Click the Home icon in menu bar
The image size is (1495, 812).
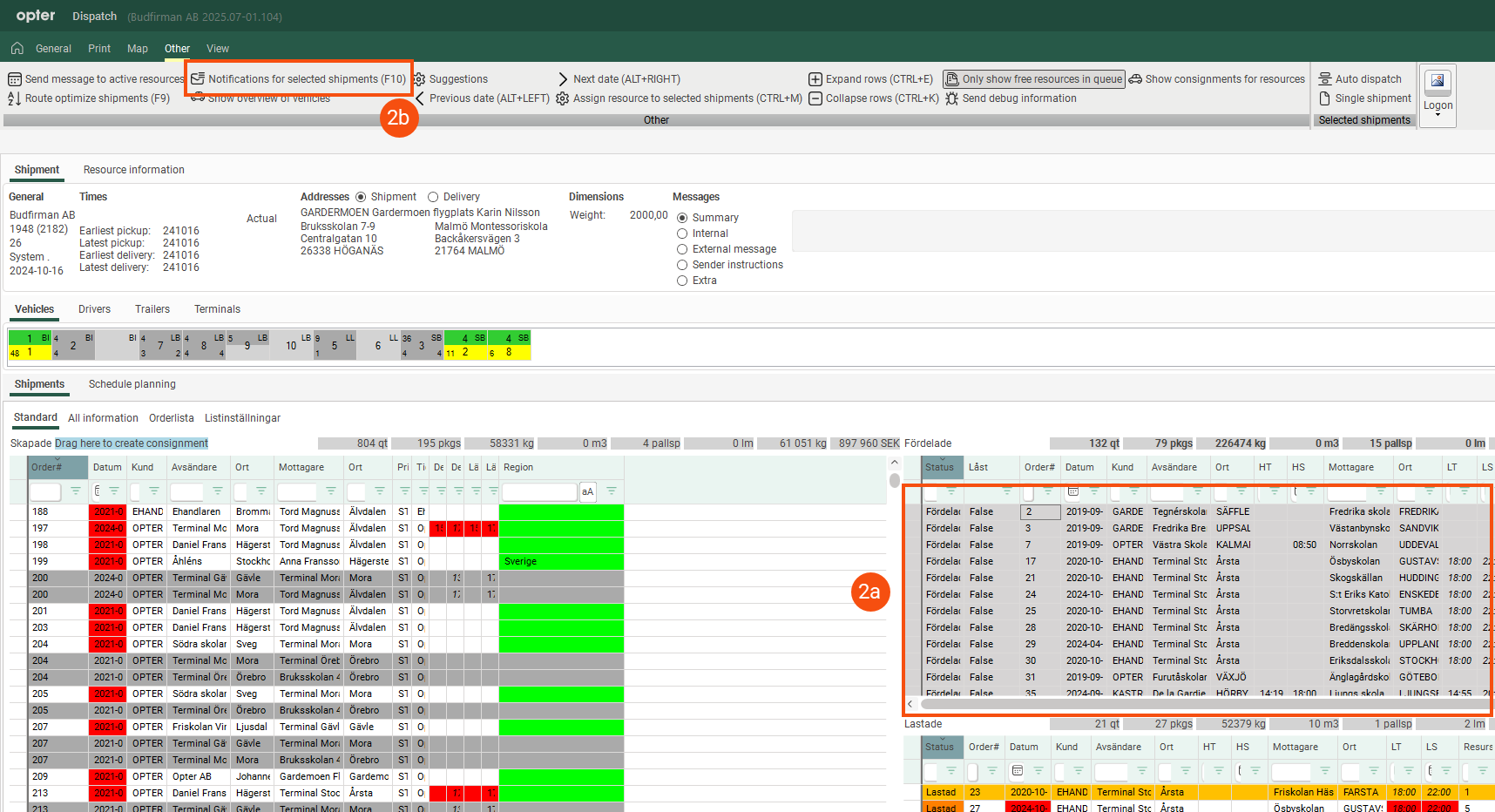point(17,48)
